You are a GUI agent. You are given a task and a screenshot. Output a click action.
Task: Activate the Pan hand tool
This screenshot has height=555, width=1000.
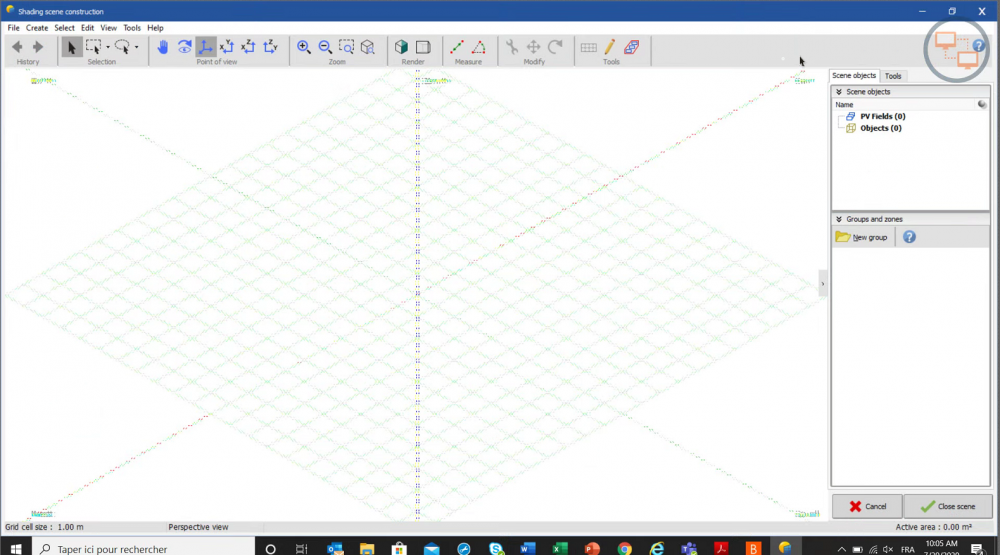point(163,47)
